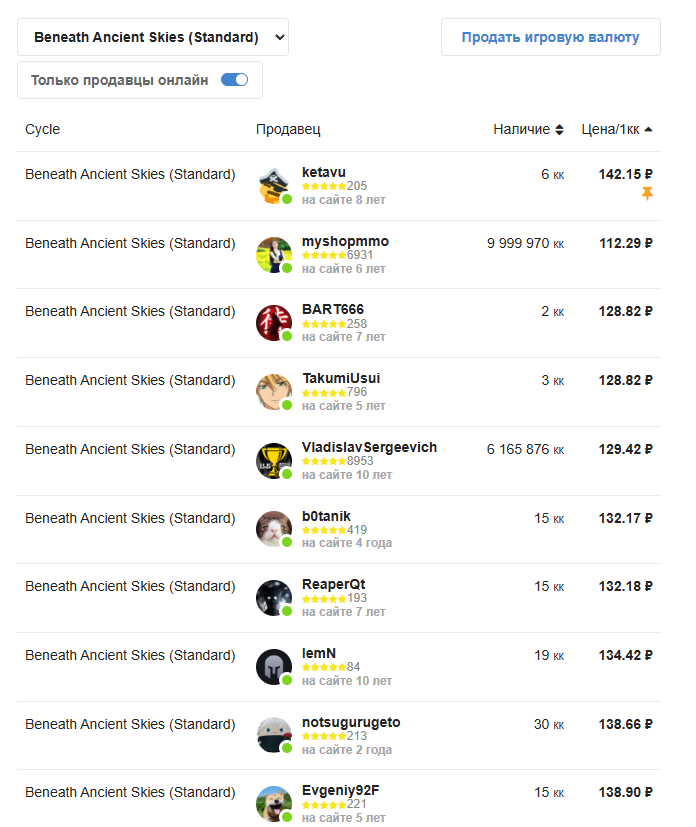696x827 pixels.
Task: Open notsugurugeto's seller profile link
Action: point(351,722)
